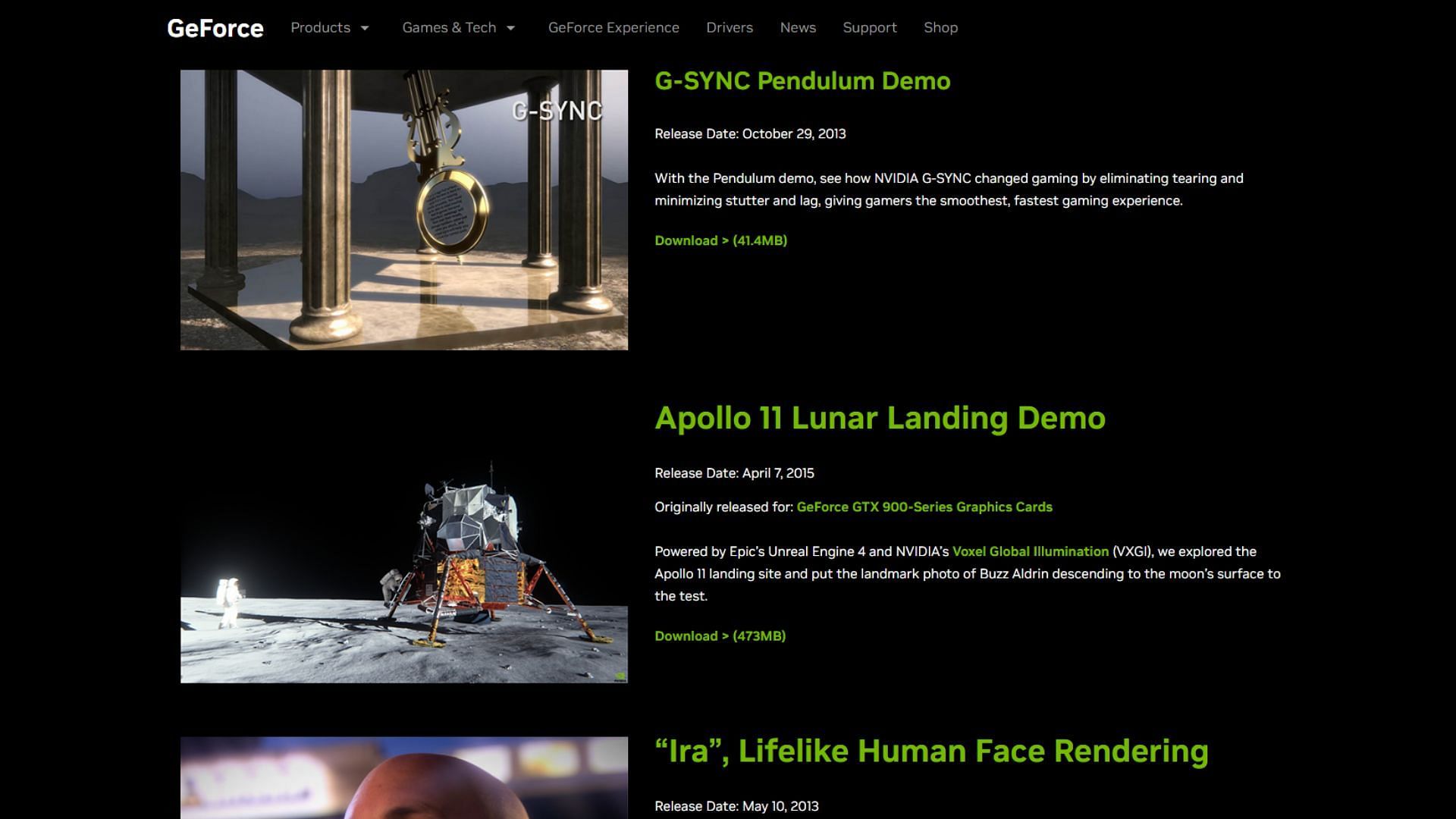Go to GeForce Experience page
This screenshot has height=819, width=1456.
tap(613, 27)
